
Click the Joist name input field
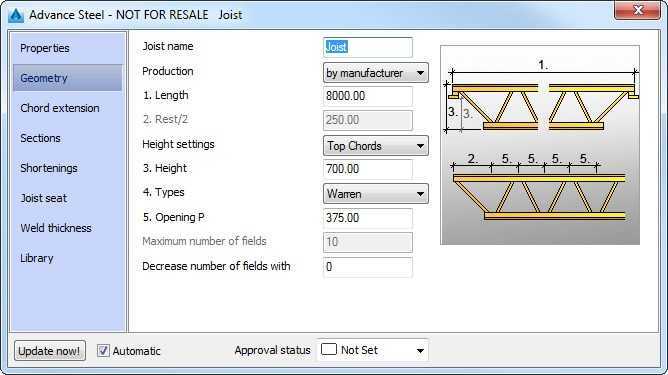coord(368,47)
